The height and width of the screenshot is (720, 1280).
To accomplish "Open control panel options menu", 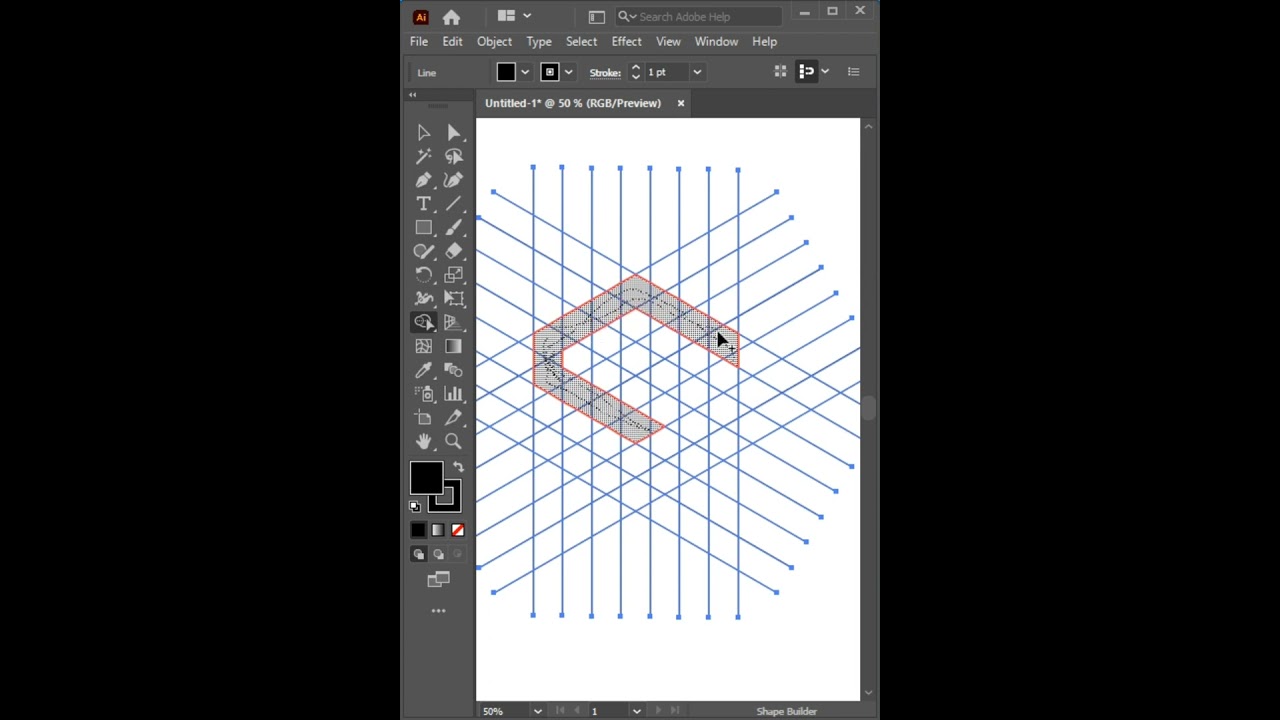I will tap(853, 72).
